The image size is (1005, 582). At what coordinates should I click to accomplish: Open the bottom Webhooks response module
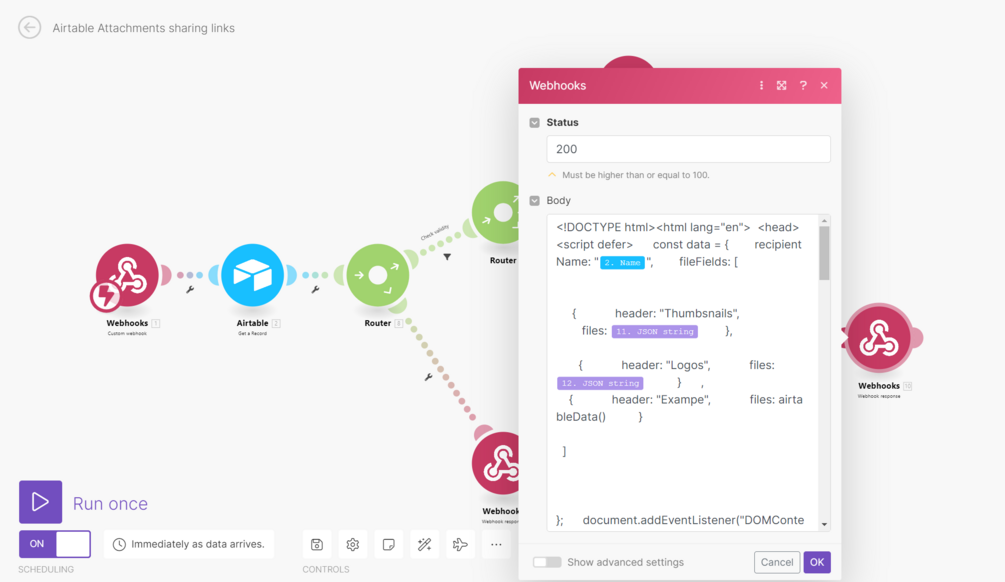coord(496,463)
